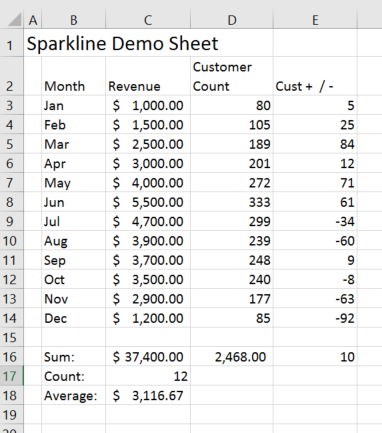
Task: Select the Cust +/- cell showing -60
Action: pos(315,241)
